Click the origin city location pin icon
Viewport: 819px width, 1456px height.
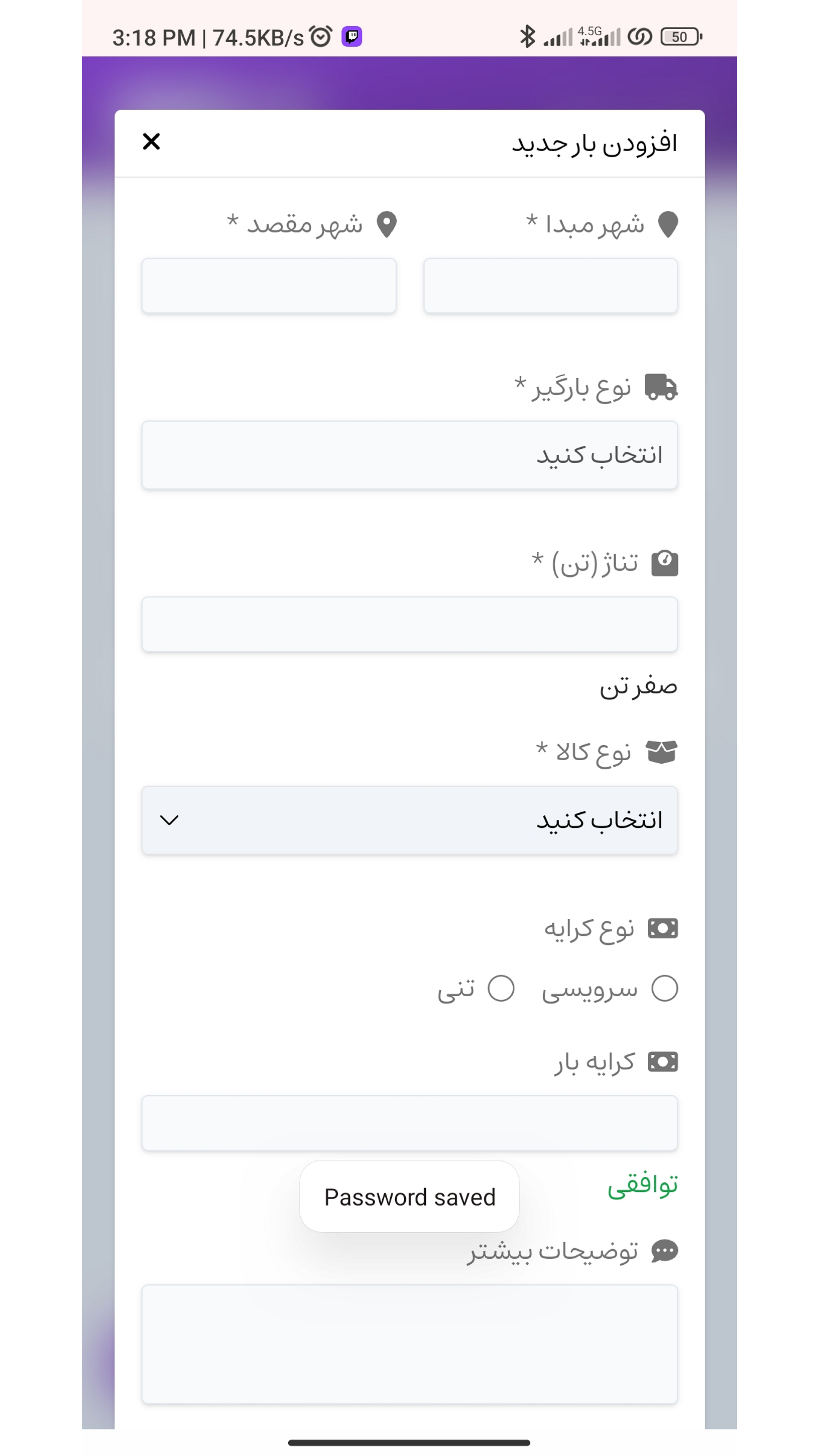(668, 224)
